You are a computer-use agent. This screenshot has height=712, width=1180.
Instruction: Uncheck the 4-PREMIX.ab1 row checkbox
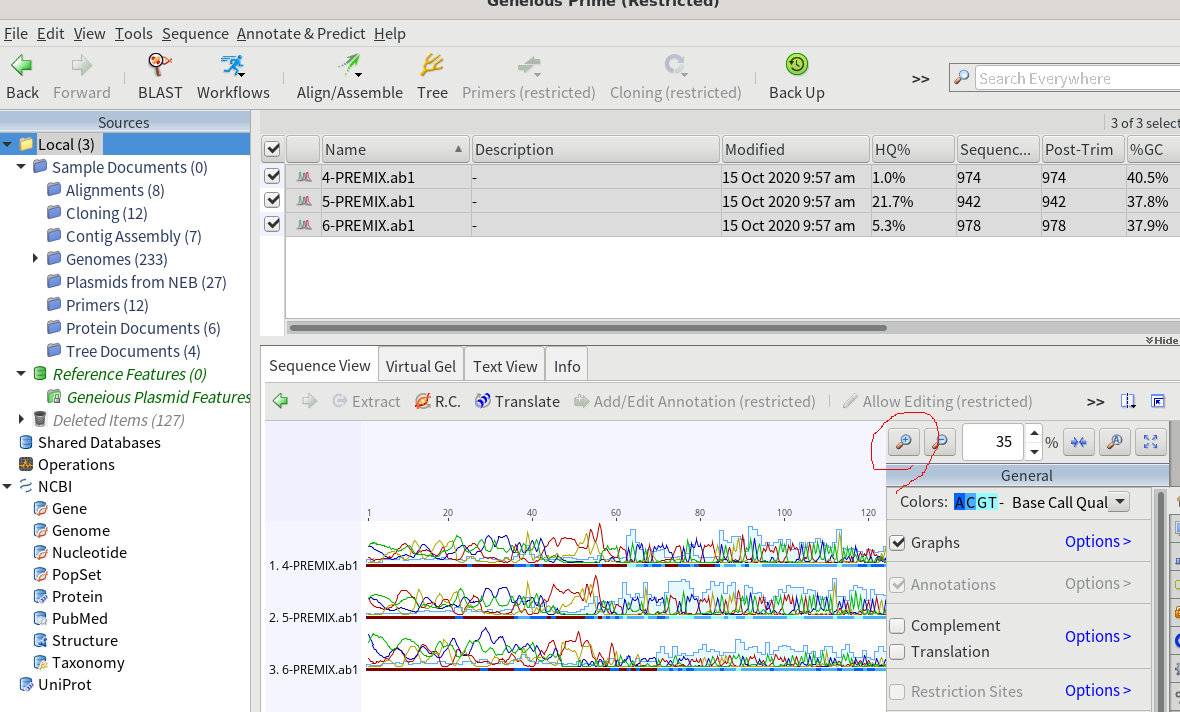(x=272, y=176)
